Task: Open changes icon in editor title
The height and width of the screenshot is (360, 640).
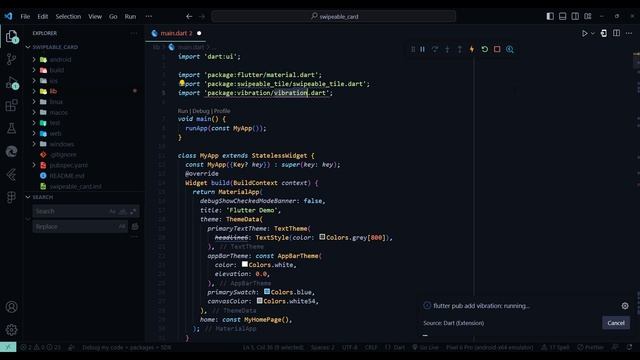Action: click(x=604, y=33)
